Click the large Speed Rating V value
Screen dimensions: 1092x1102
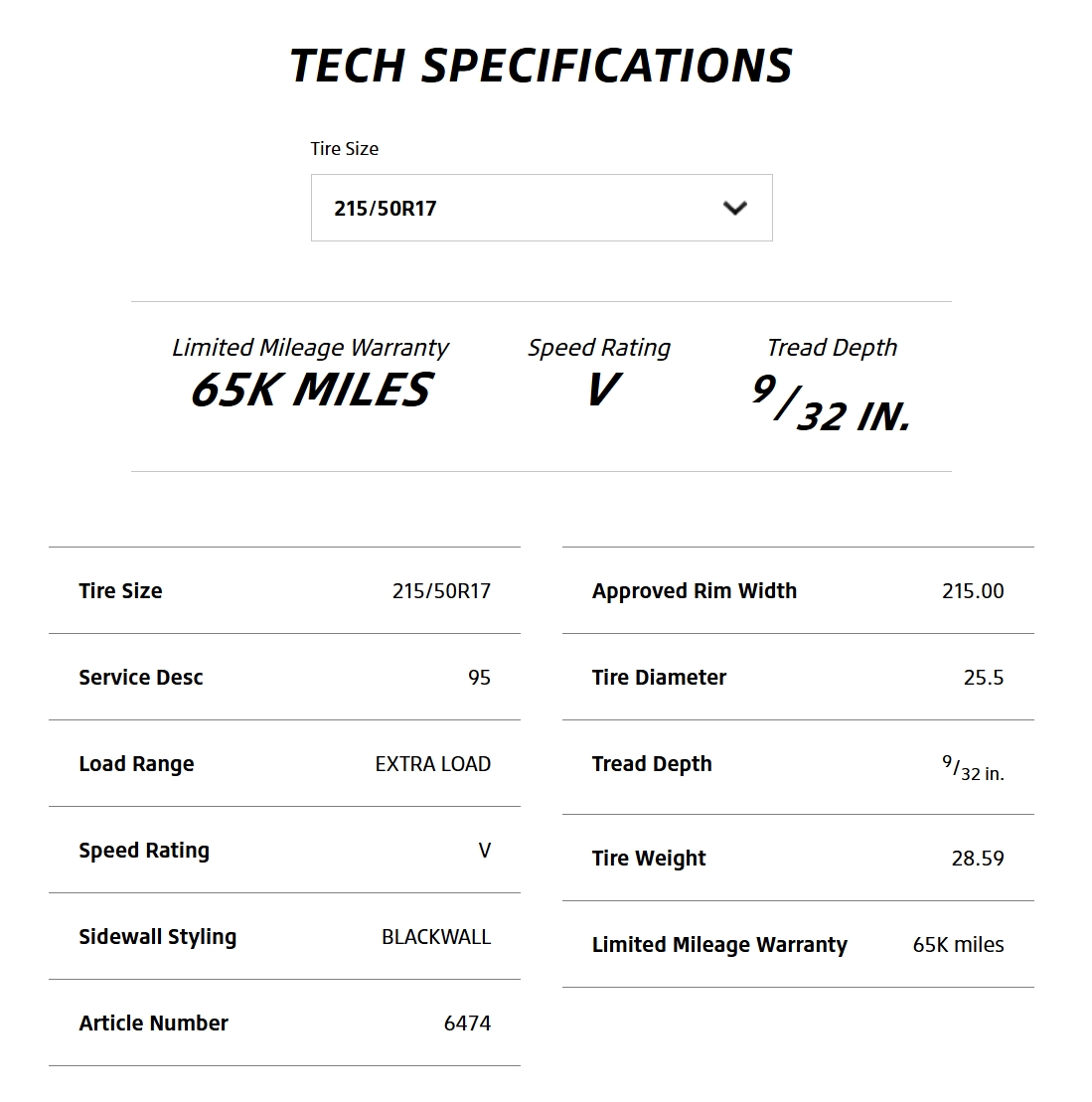[603, 390]
